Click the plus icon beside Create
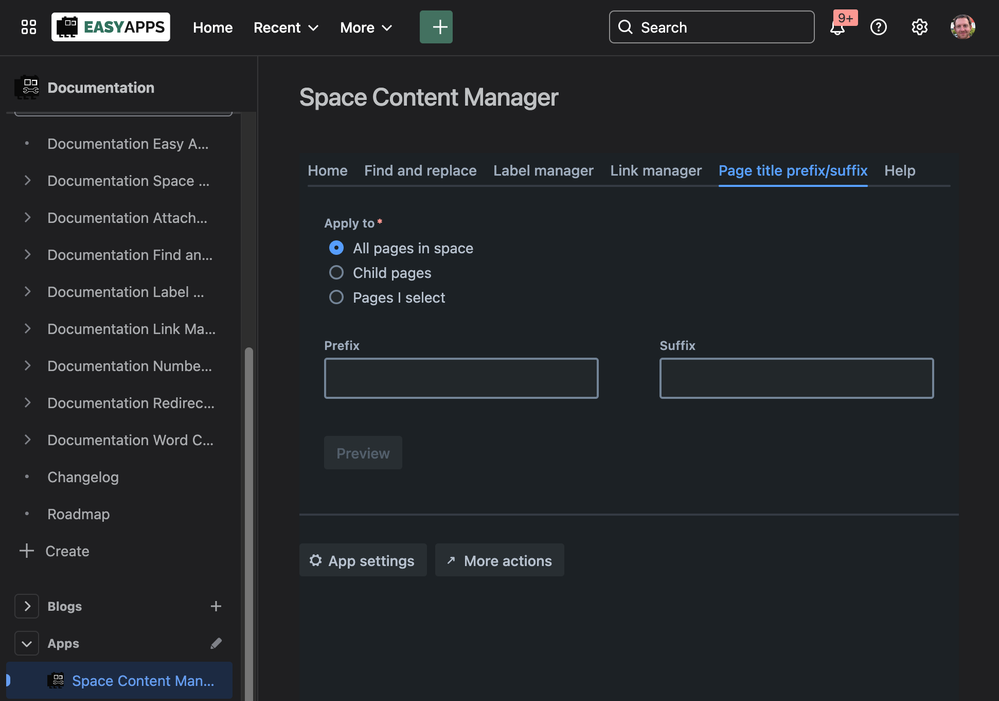 [x=26, y=551]
